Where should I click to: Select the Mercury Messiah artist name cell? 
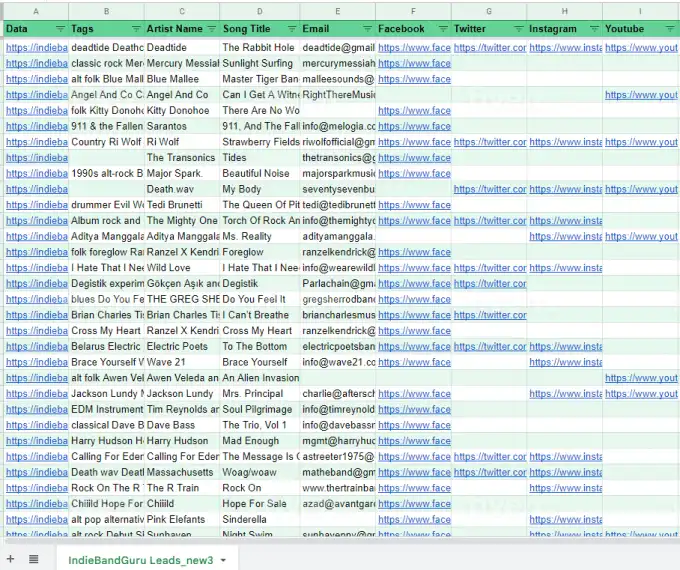(182, 63)
